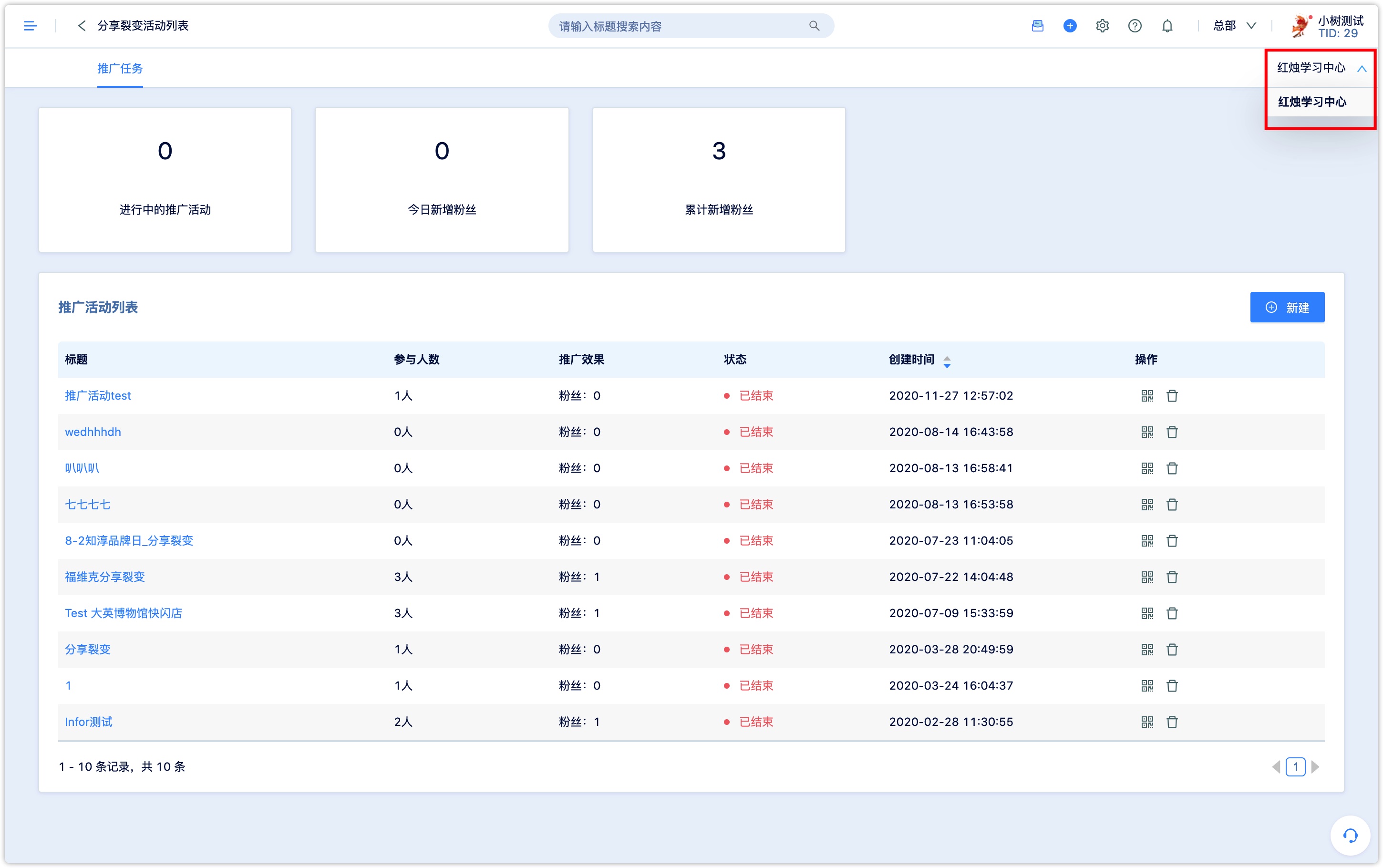Delete the 七七七七 activity

1172,504
